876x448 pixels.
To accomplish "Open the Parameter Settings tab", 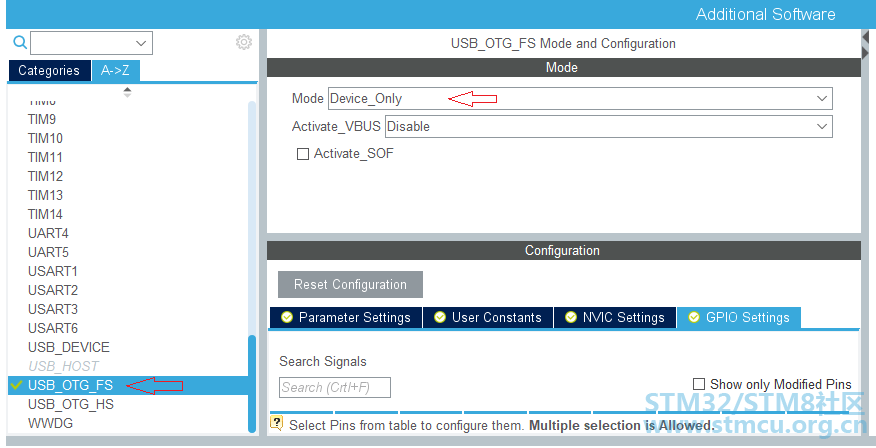I will 346,317.
